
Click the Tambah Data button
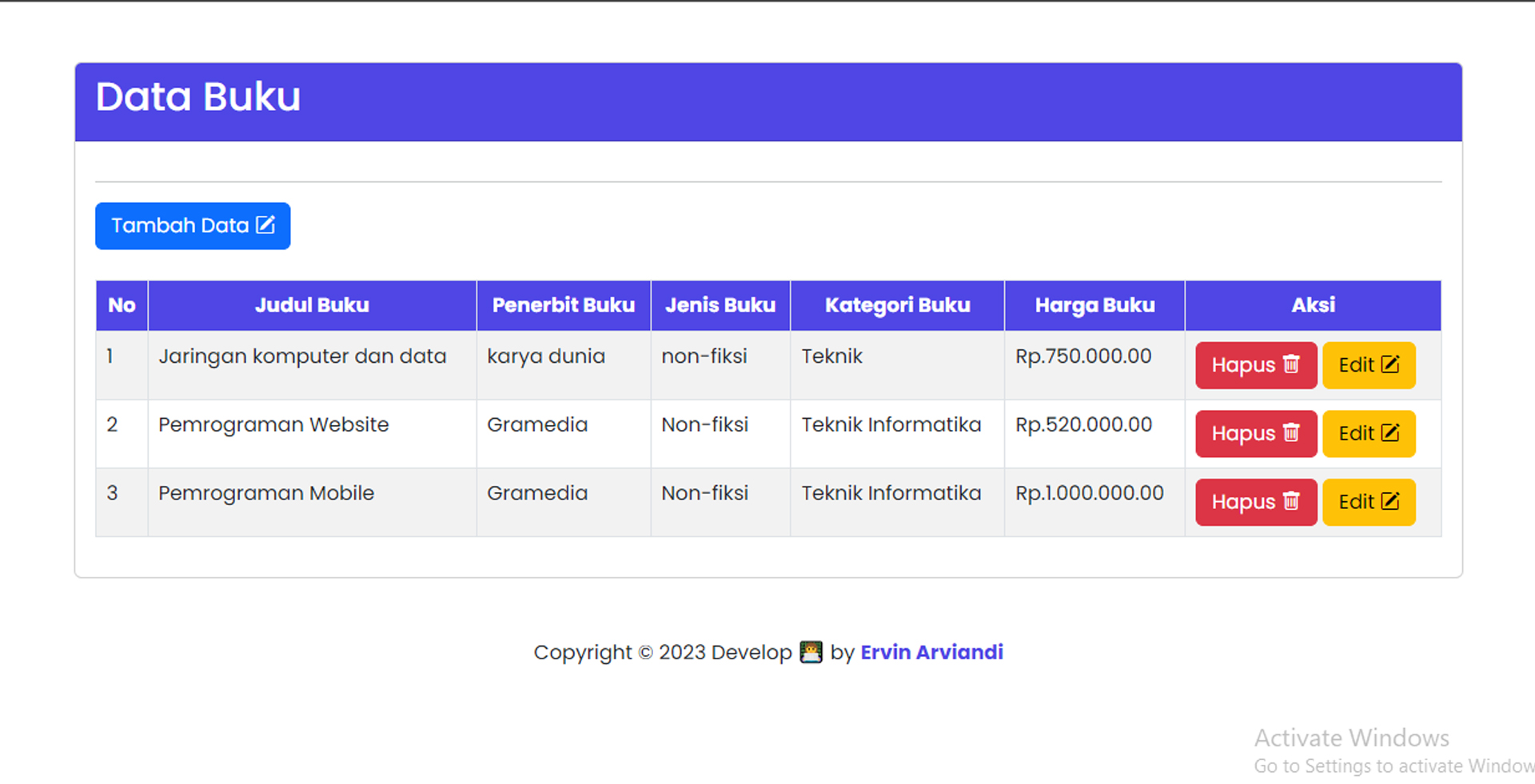(x=192, y=226)
